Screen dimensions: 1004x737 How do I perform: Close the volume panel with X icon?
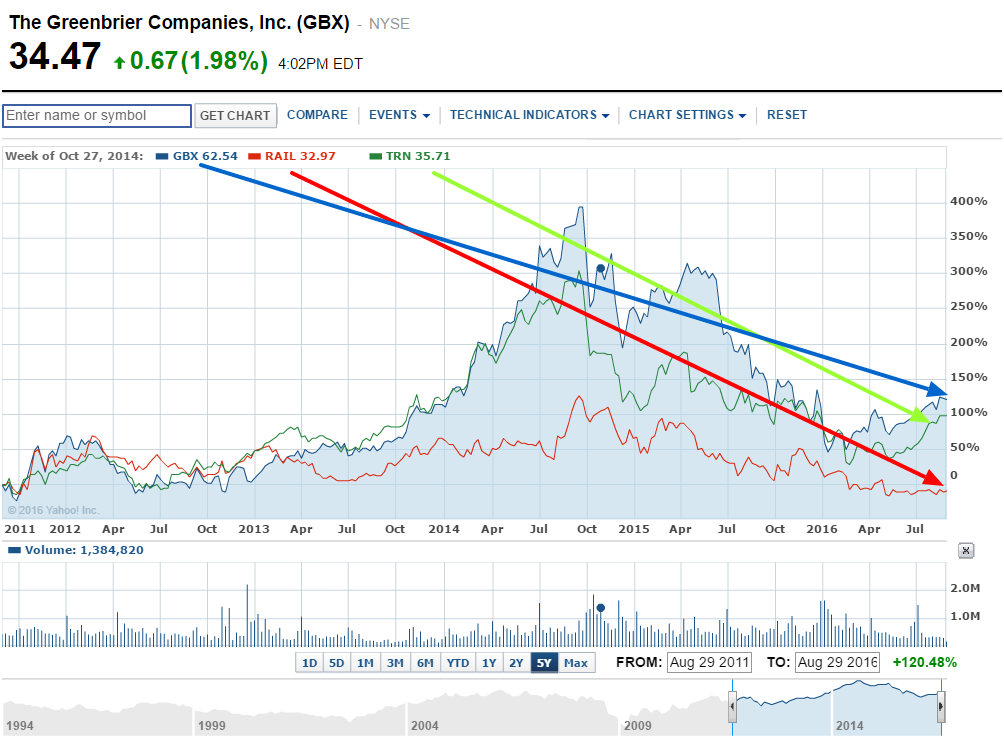(966, 550)
